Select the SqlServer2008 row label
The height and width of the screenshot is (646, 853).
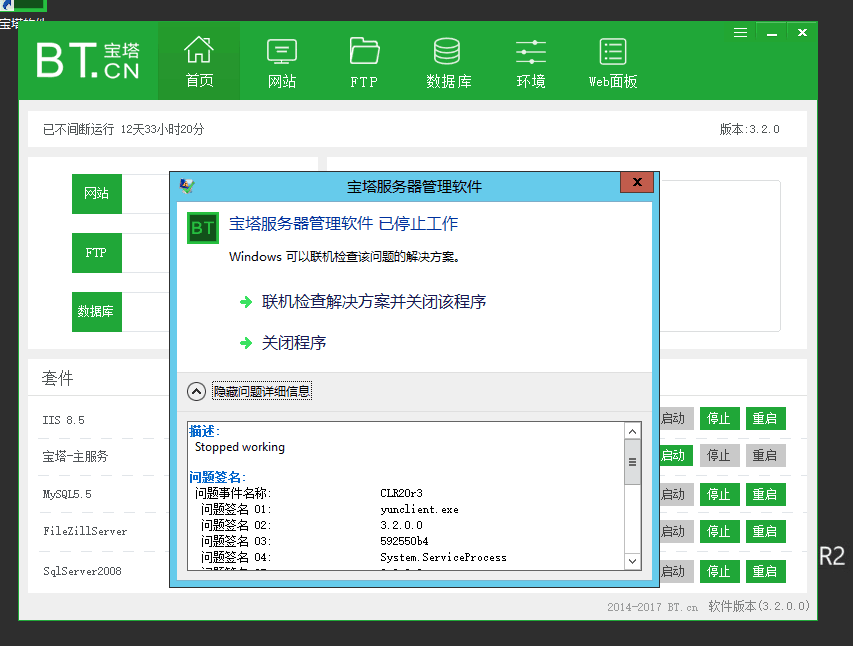[x=82, y=571]
